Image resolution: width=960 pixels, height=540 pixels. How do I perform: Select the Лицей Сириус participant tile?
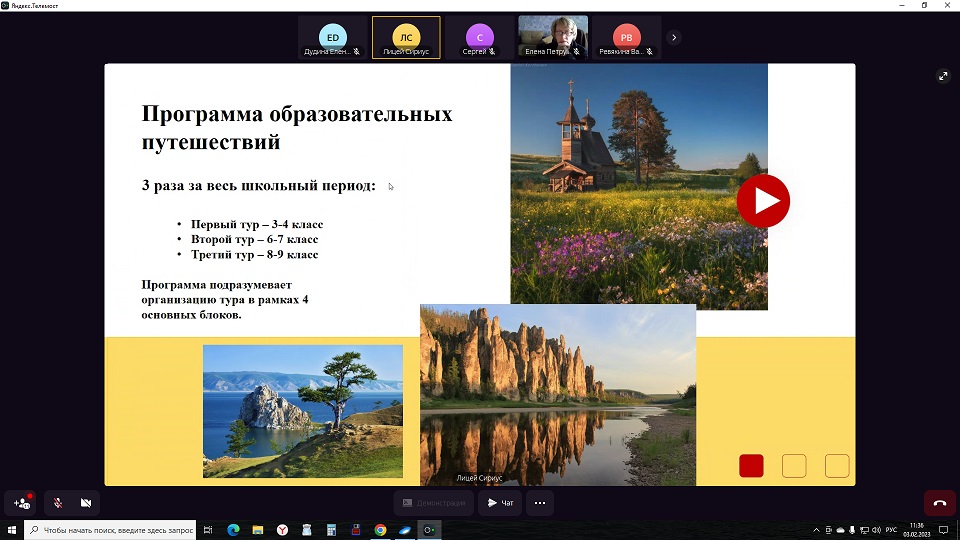click(x=406, y=38)
